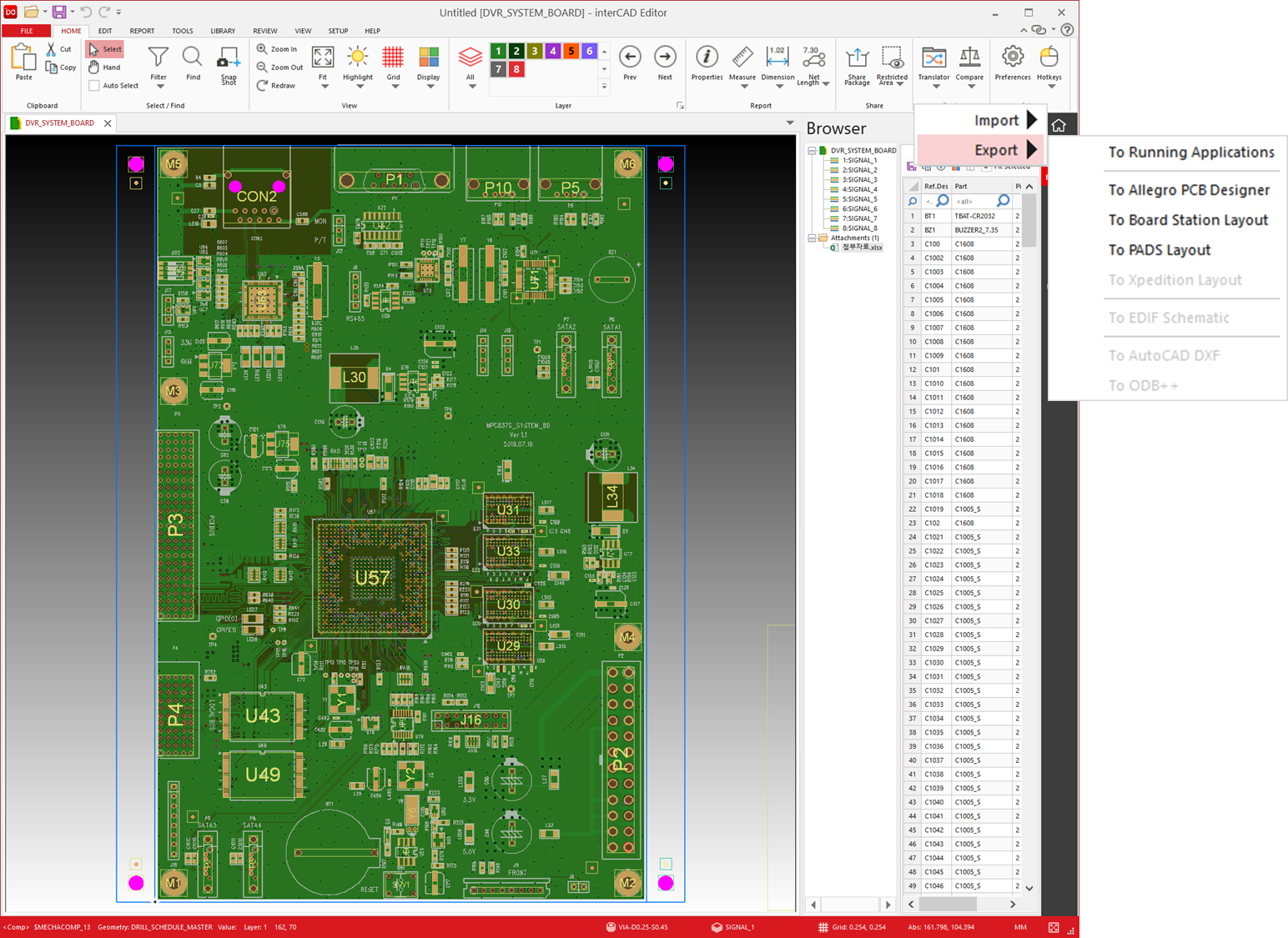
Task: Click the parts table horizontal scrollbar thumb
Action: point(948,904)
